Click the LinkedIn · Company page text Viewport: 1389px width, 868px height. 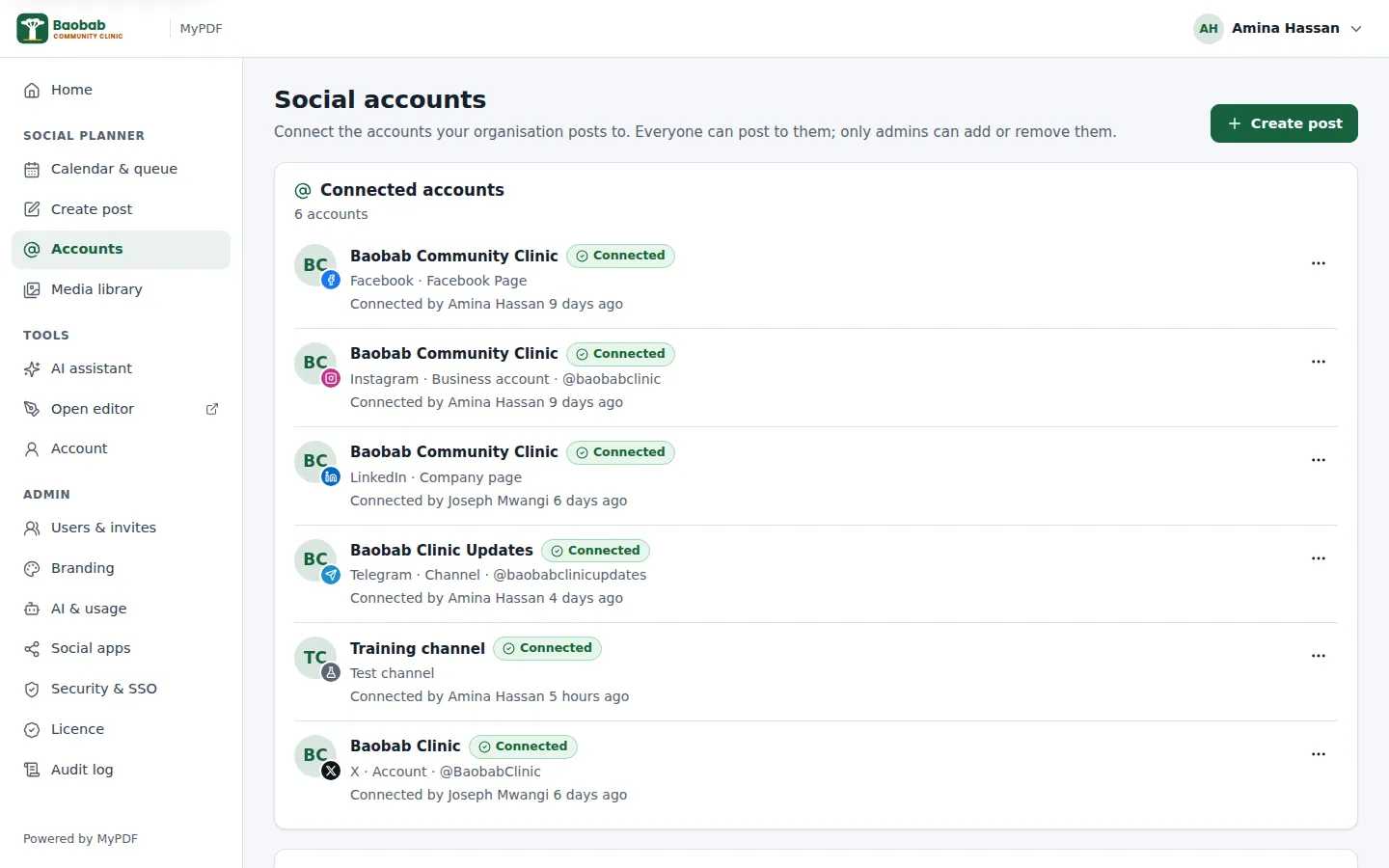[x=435, y=477]
